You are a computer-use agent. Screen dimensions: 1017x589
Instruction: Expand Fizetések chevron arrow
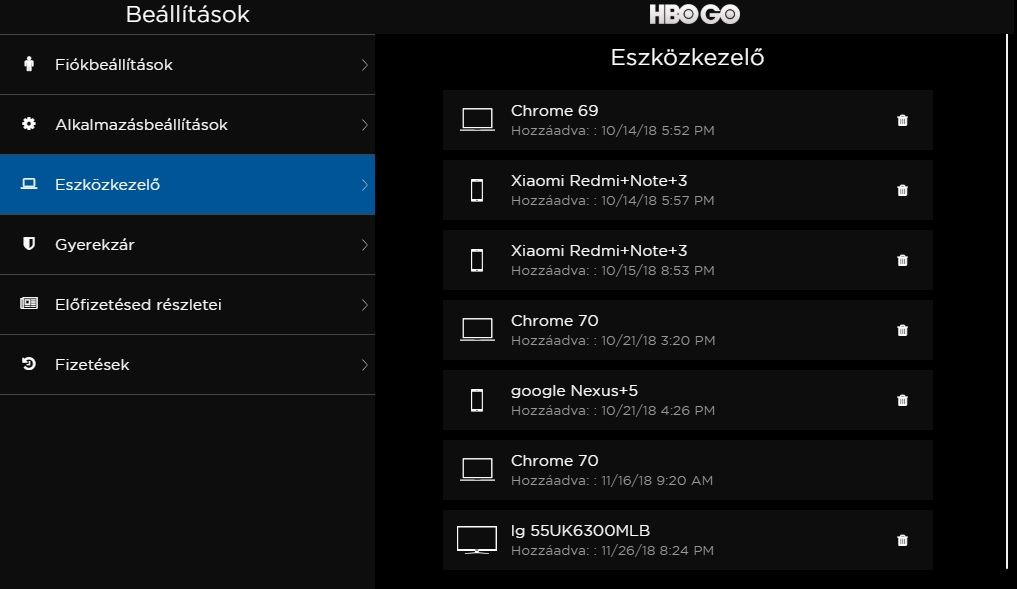(365, 365)
